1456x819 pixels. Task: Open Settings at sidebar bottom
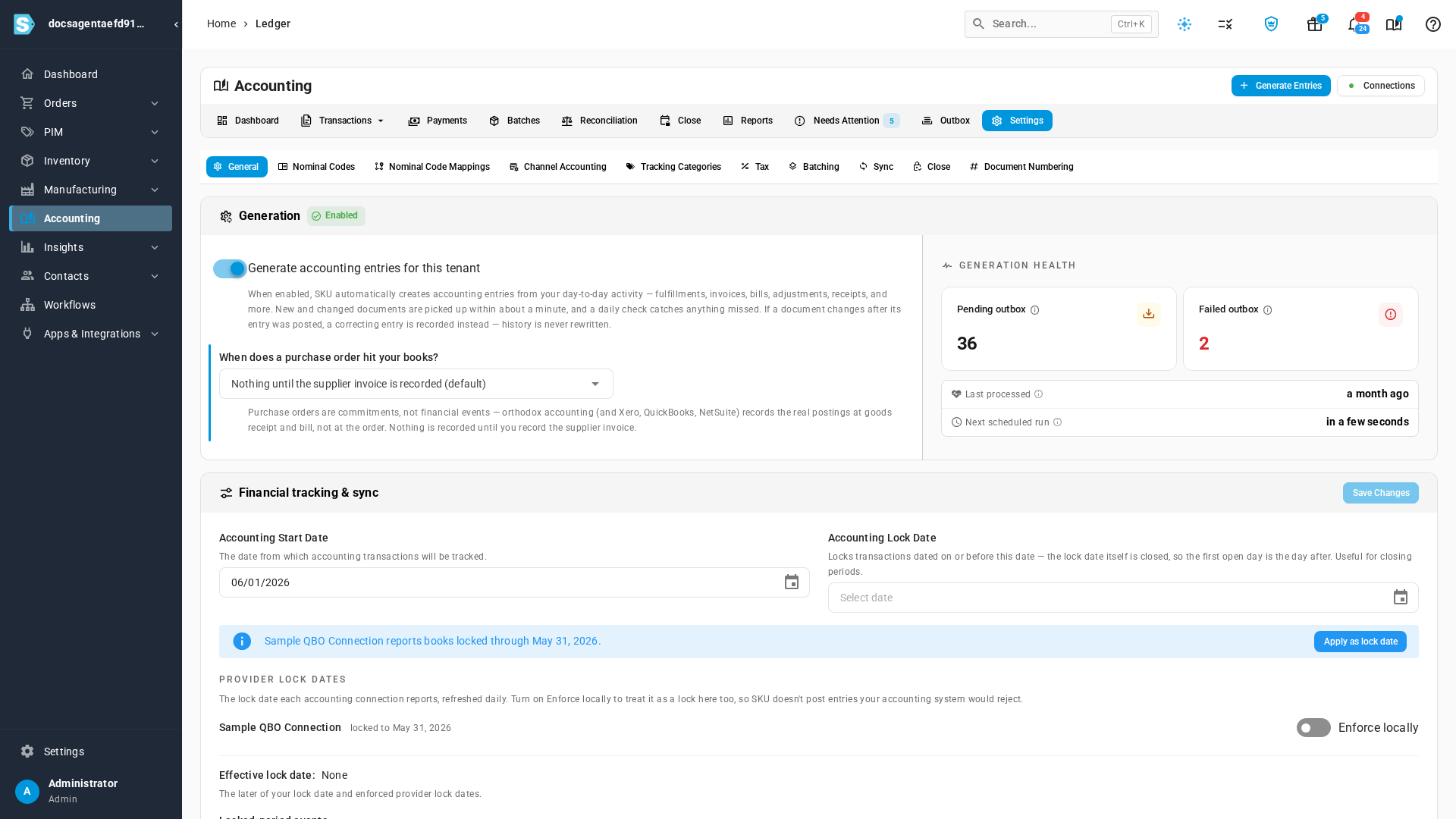[91, 752]
